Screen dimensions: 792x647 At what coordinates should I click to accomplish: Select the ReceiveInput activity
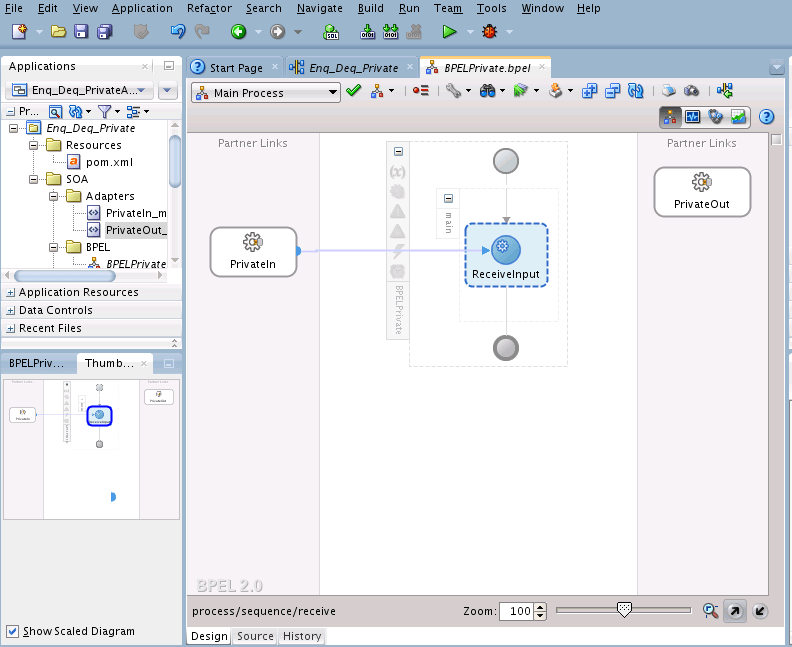[506, 256]
